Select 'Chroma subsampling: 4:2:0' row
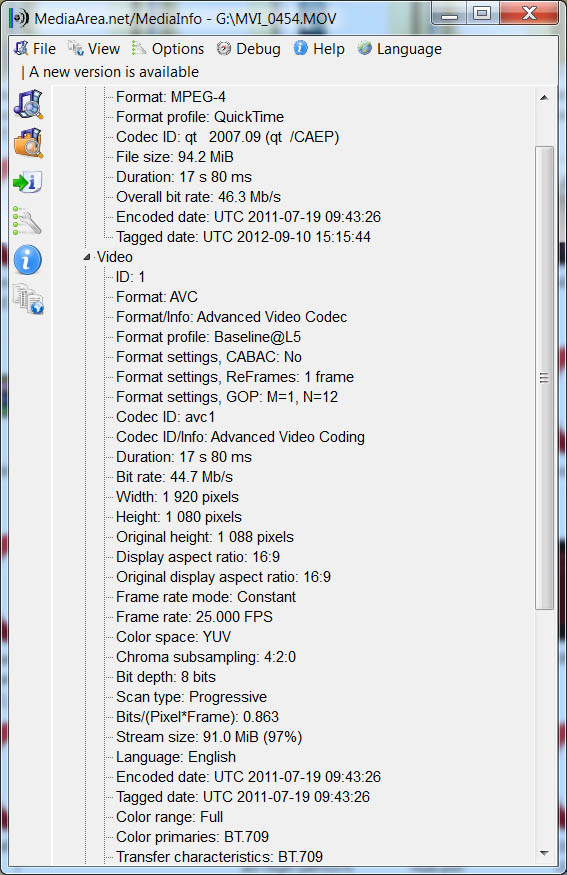The height and width of the screenshot is (875, 567). point(206,657)
